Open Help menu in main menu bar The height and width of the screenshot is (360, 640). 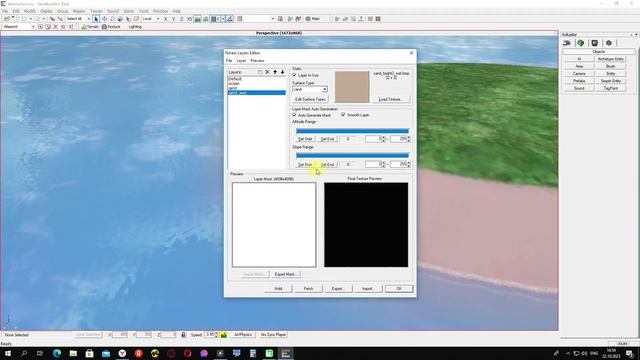(x=176, y=11)
